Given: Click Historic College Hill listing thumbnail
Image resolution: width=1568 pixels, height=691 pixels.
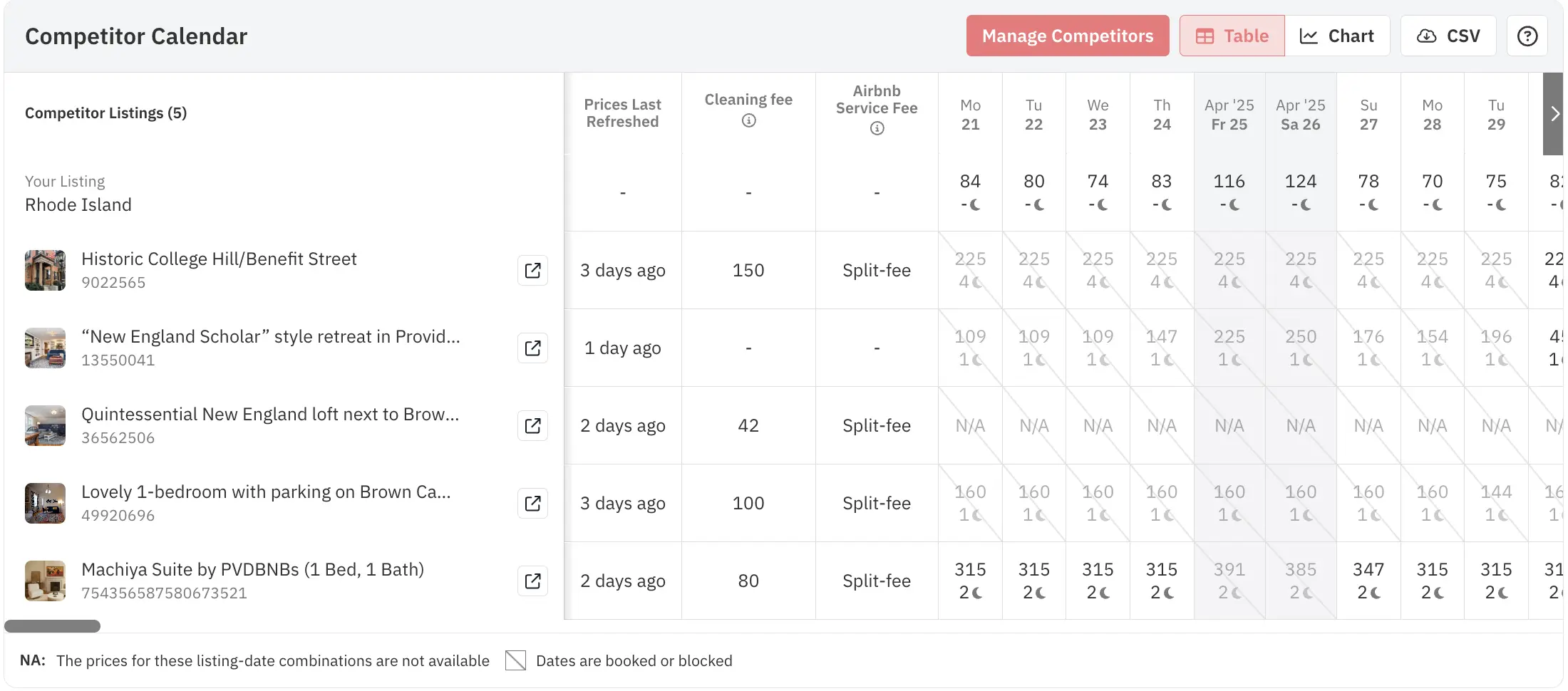Looking at the screenshot, I should tap(45, 271).
